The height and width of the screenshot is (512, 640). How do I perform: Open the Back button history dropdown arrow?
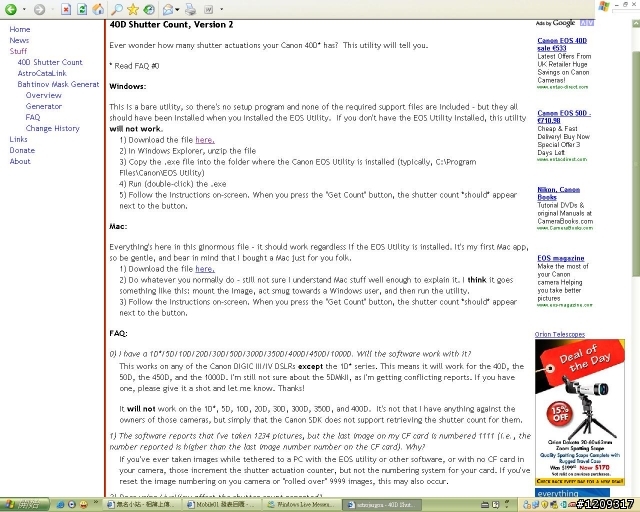24,9
